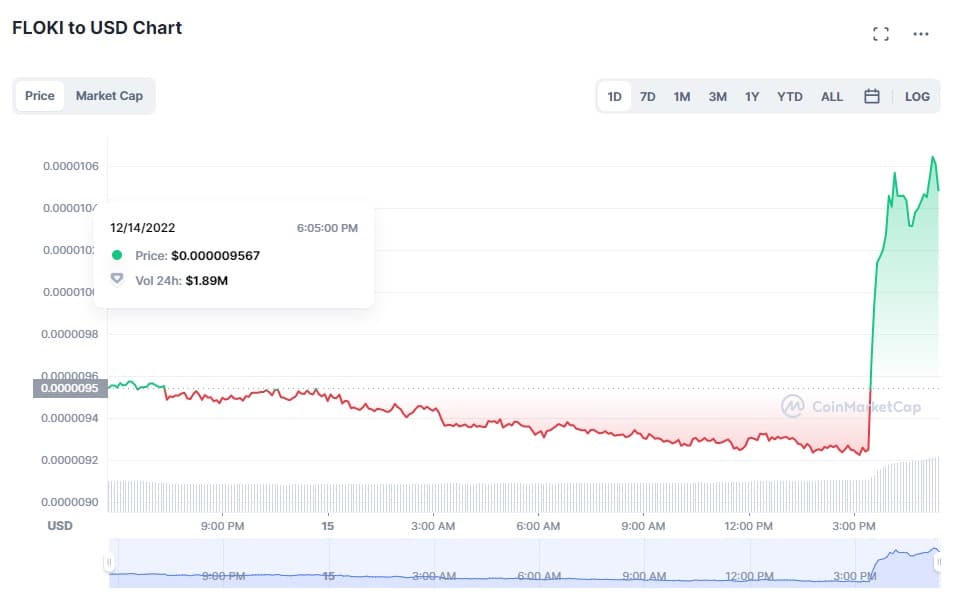Select the ALL time range
Image resolution: width=964 pixels, height=598 pixels.
point(832,96)
